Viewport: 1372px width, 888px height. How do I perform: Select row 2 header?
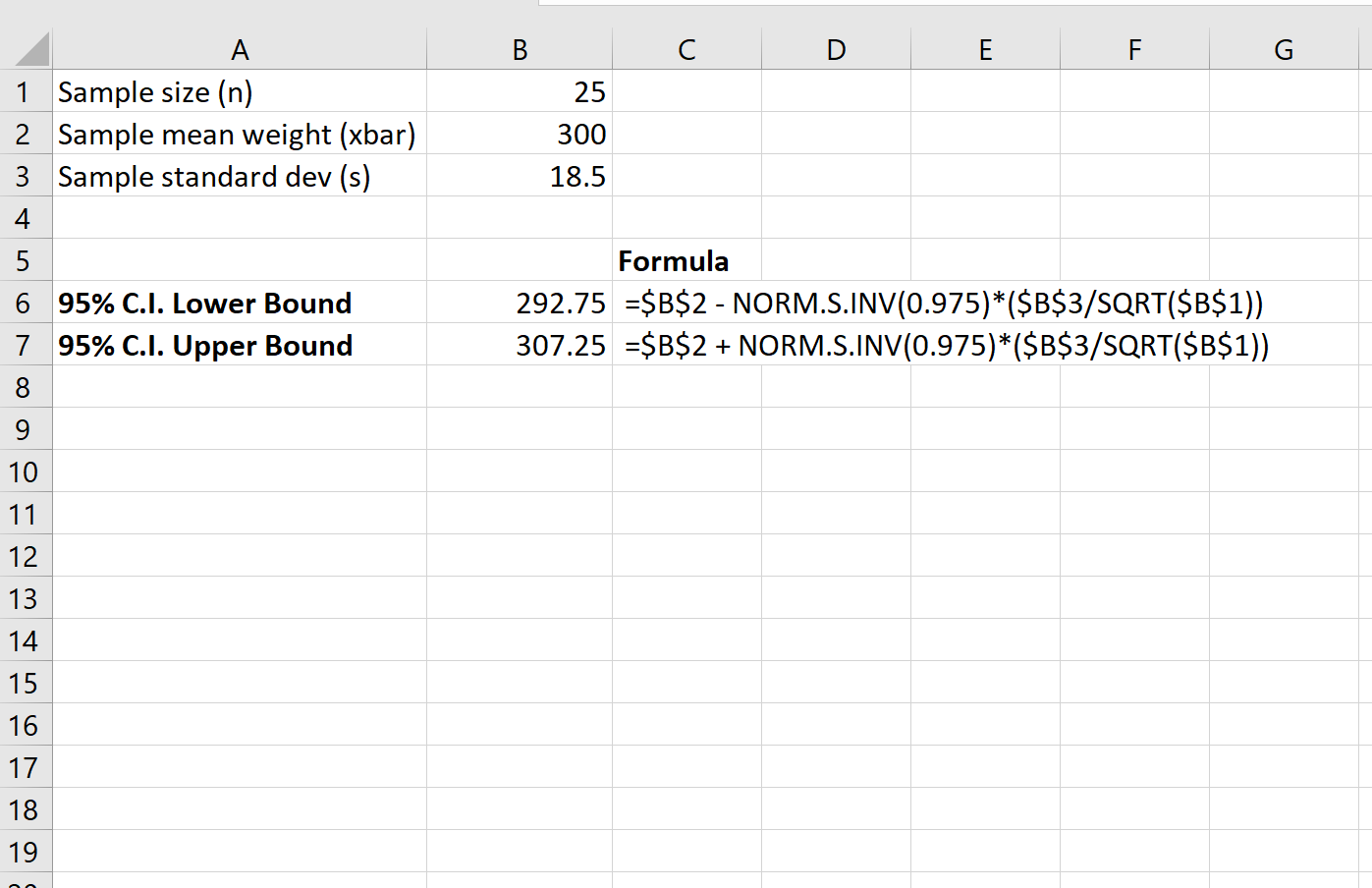point(26,134)
